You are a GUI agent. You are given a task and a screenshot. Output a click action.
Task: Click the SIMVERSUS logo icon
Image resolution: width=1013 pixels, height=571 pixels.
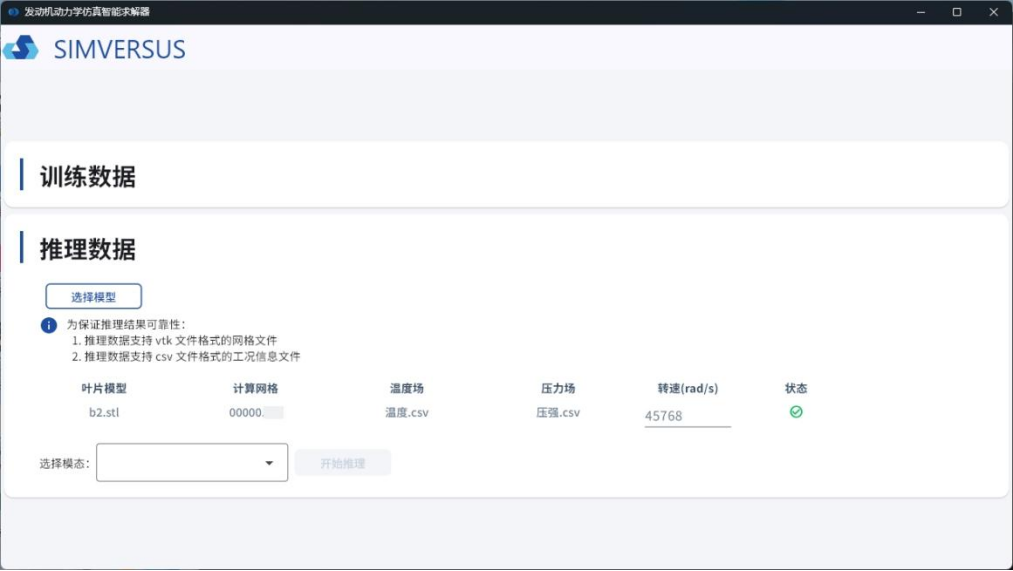(21, 48)
